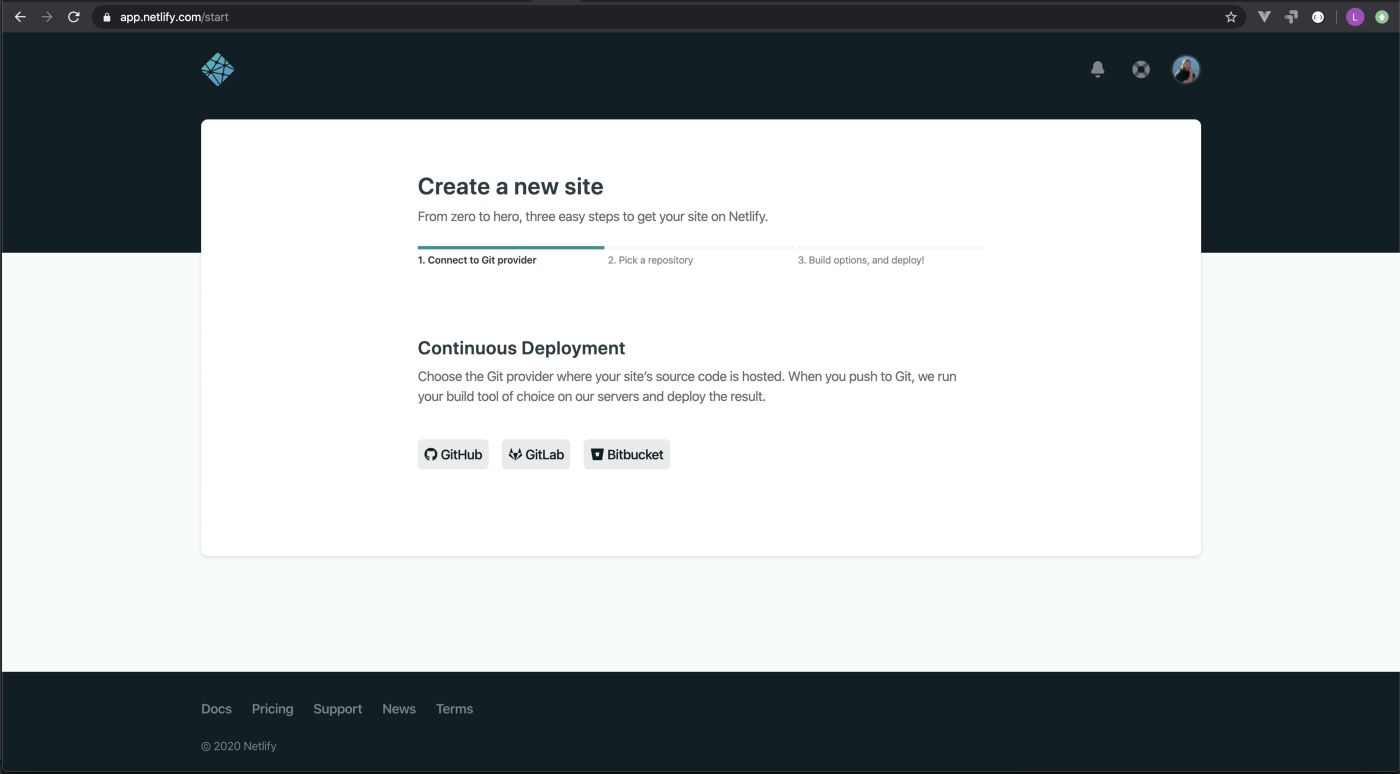Click the purple L browser profile icon
1400x774 pixels.
[1355, 17]
